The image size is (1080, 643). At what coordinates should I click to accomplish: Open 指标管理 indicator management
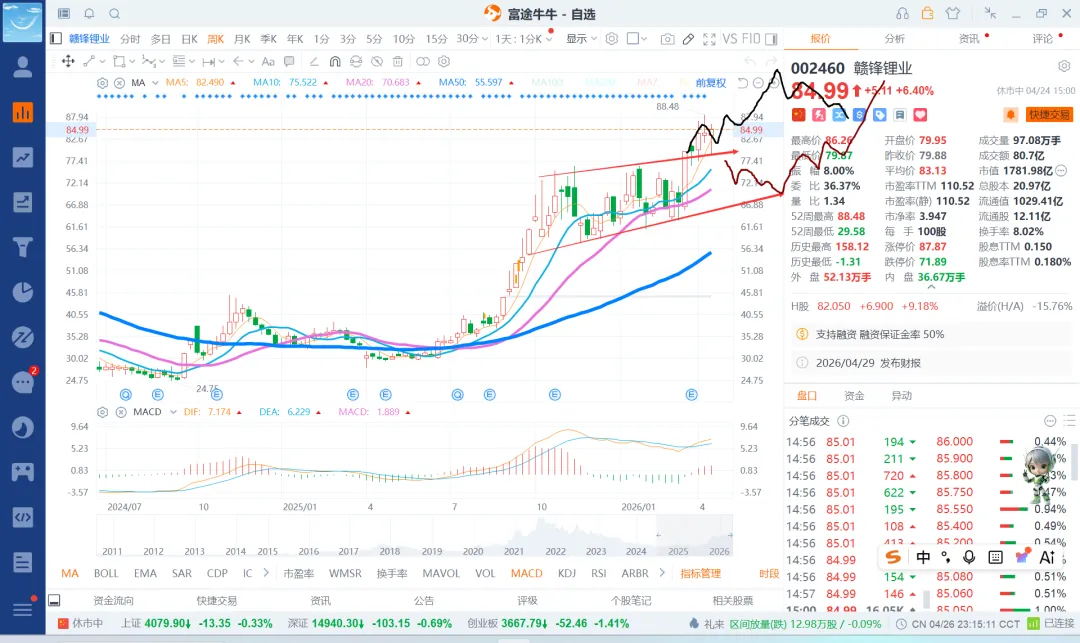click(700, 573)
